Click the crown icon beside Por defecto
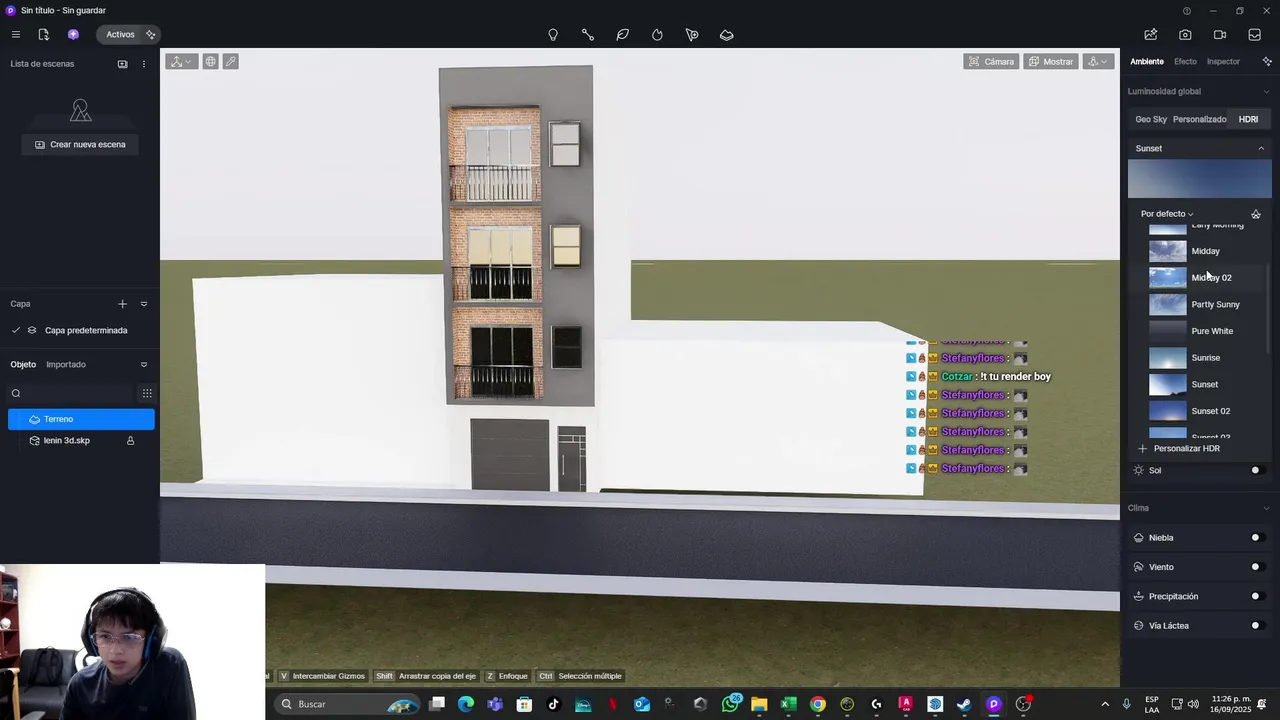The width and height of the screenshot is (1280, 720). pyautogui.click(x=1256, y=214)
